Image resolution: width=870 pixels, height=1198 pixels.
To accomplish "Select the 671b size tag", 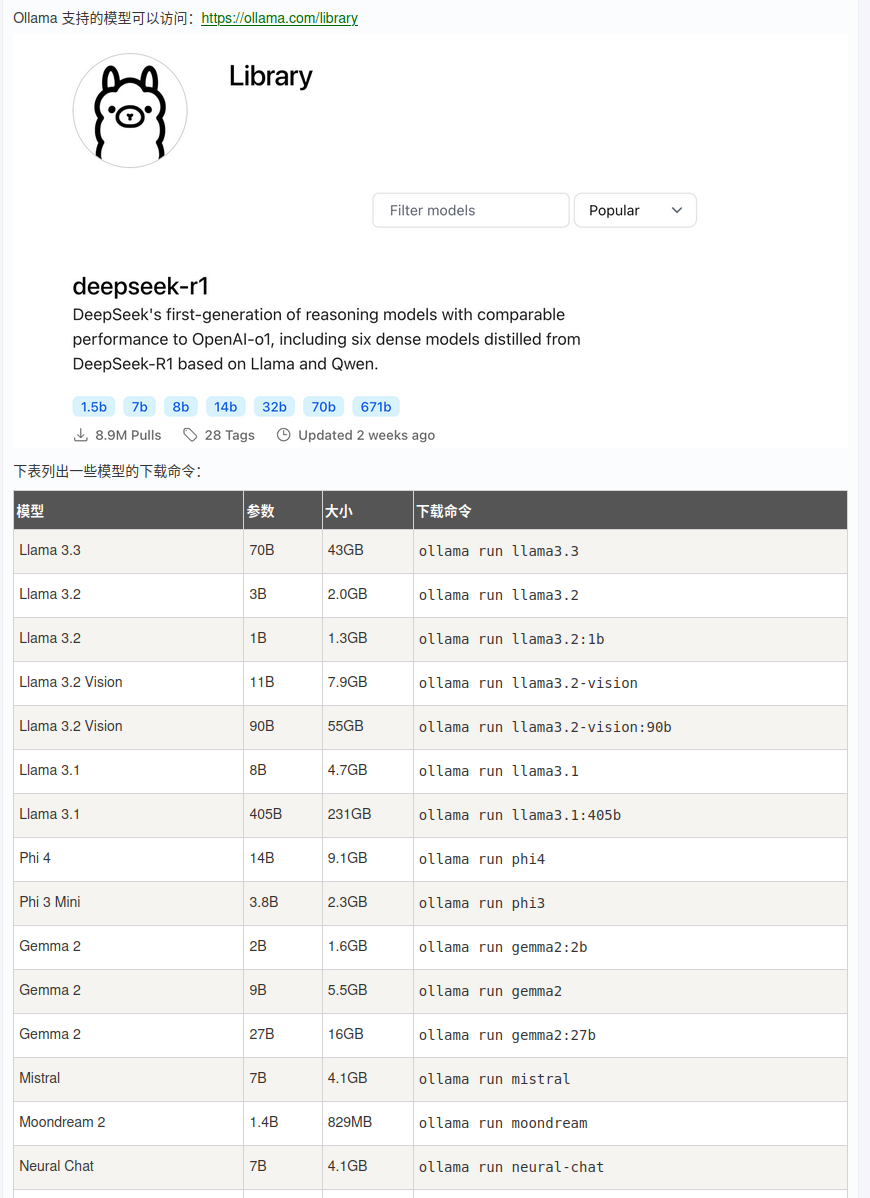I will coord(376,406).
